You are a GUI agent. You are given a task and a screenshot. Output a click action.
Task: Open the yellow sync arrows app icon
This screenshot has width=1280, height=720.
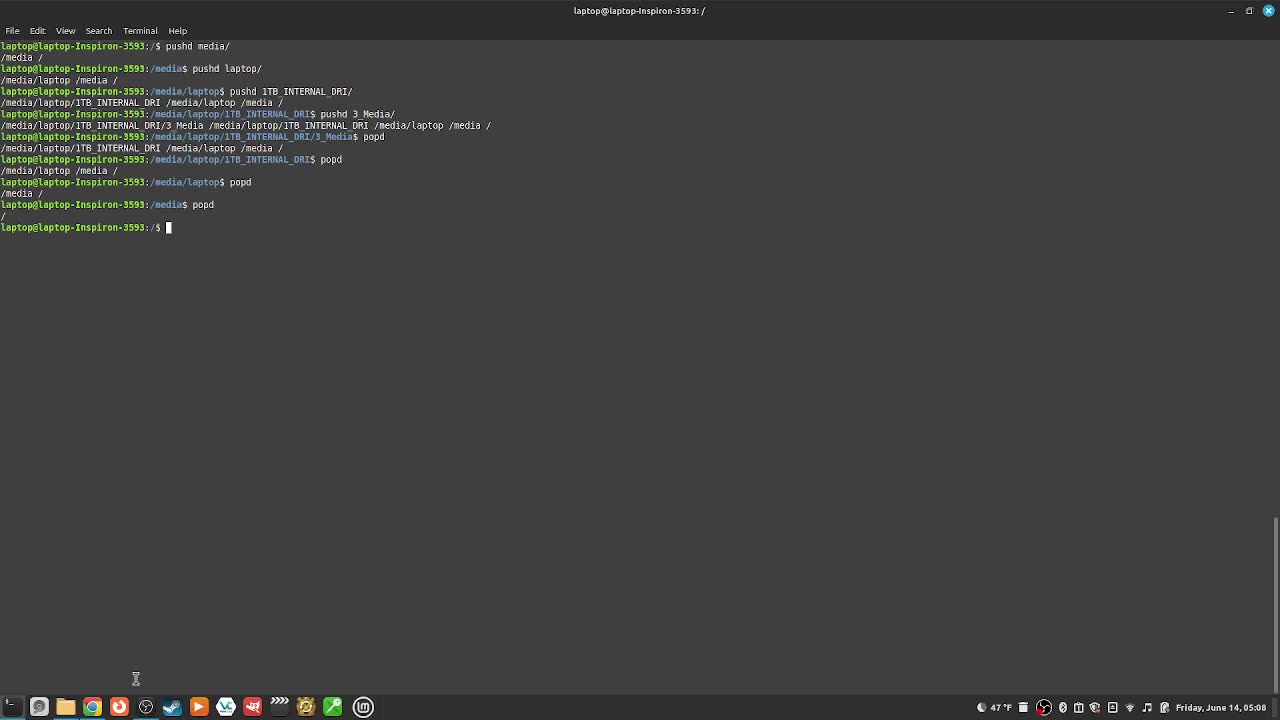[x=306, y=707]
